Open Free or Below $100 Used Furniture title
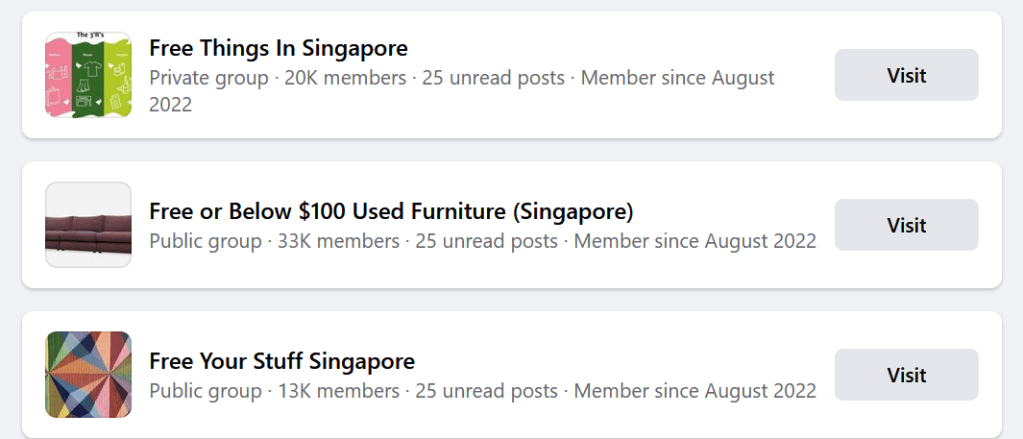 pos(391,212)
